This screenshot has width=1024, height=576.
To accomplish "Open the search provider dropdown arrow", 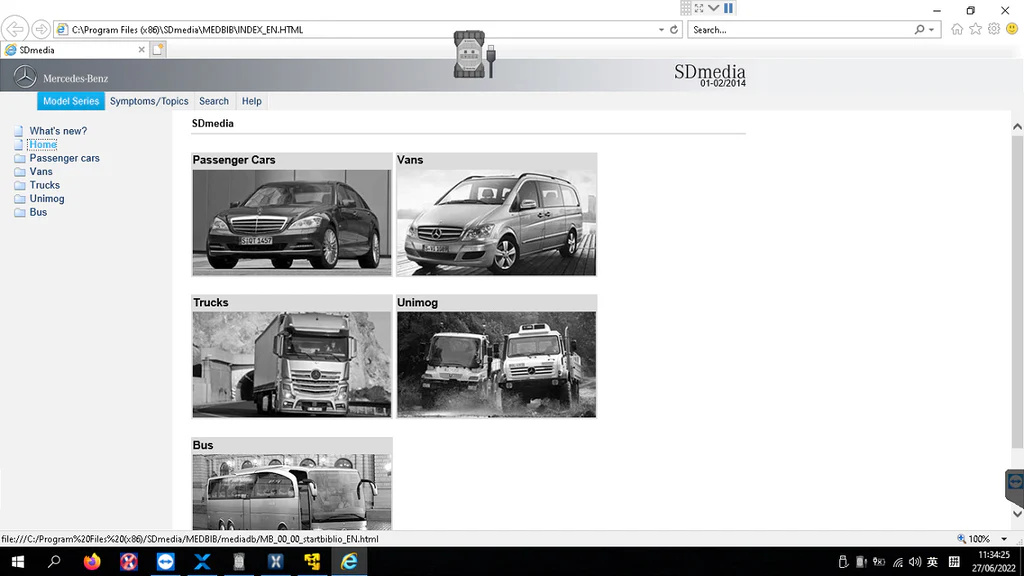I will (931, 29).
